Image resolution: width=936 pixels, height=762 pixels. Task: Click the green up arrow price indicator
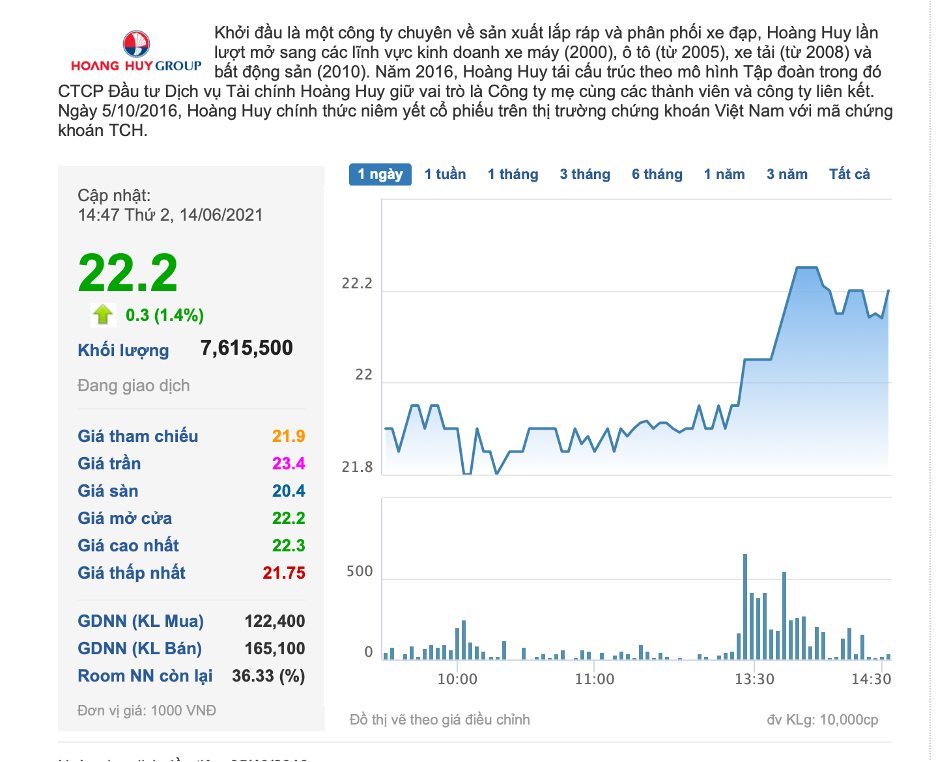103,315
